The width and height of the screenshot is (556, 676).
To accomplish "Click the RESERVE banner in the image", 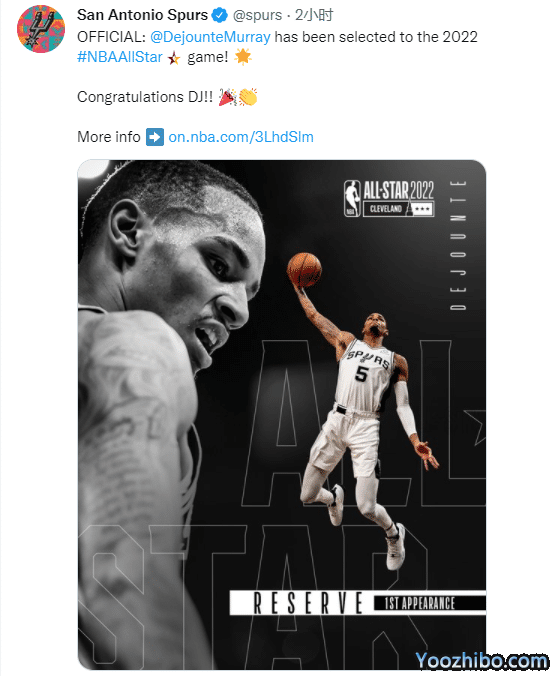I will tap(302, 603).
